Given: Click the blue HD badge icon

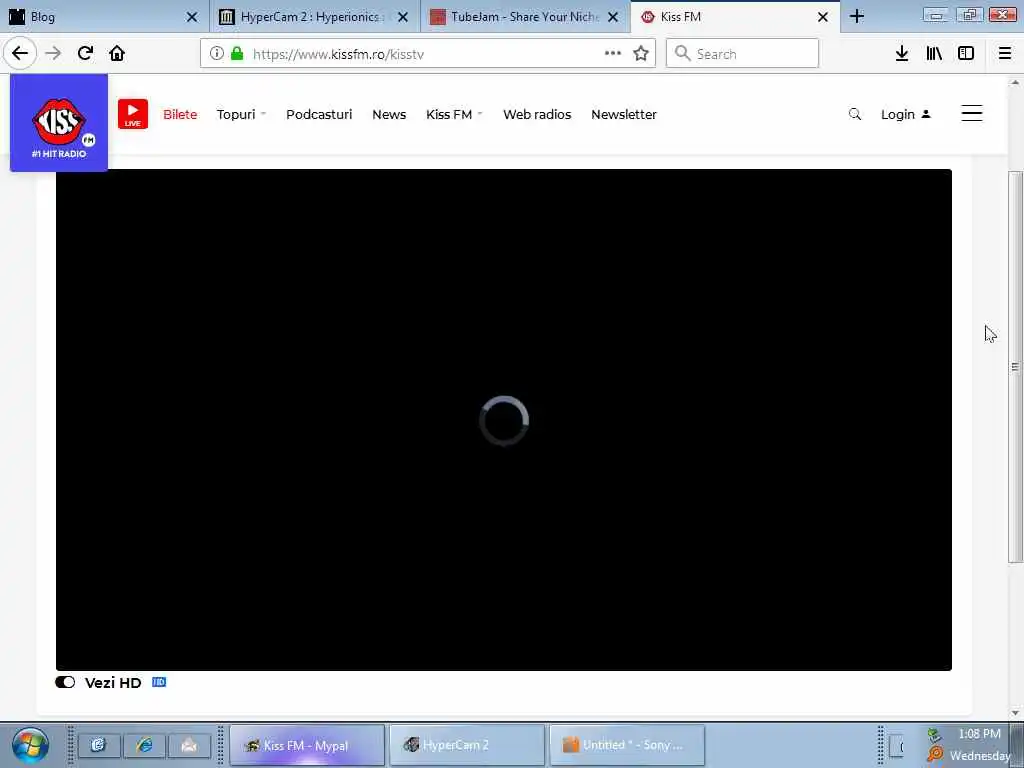Looking at the screenshot, I should pyautogui.click(x=159, y=682).
